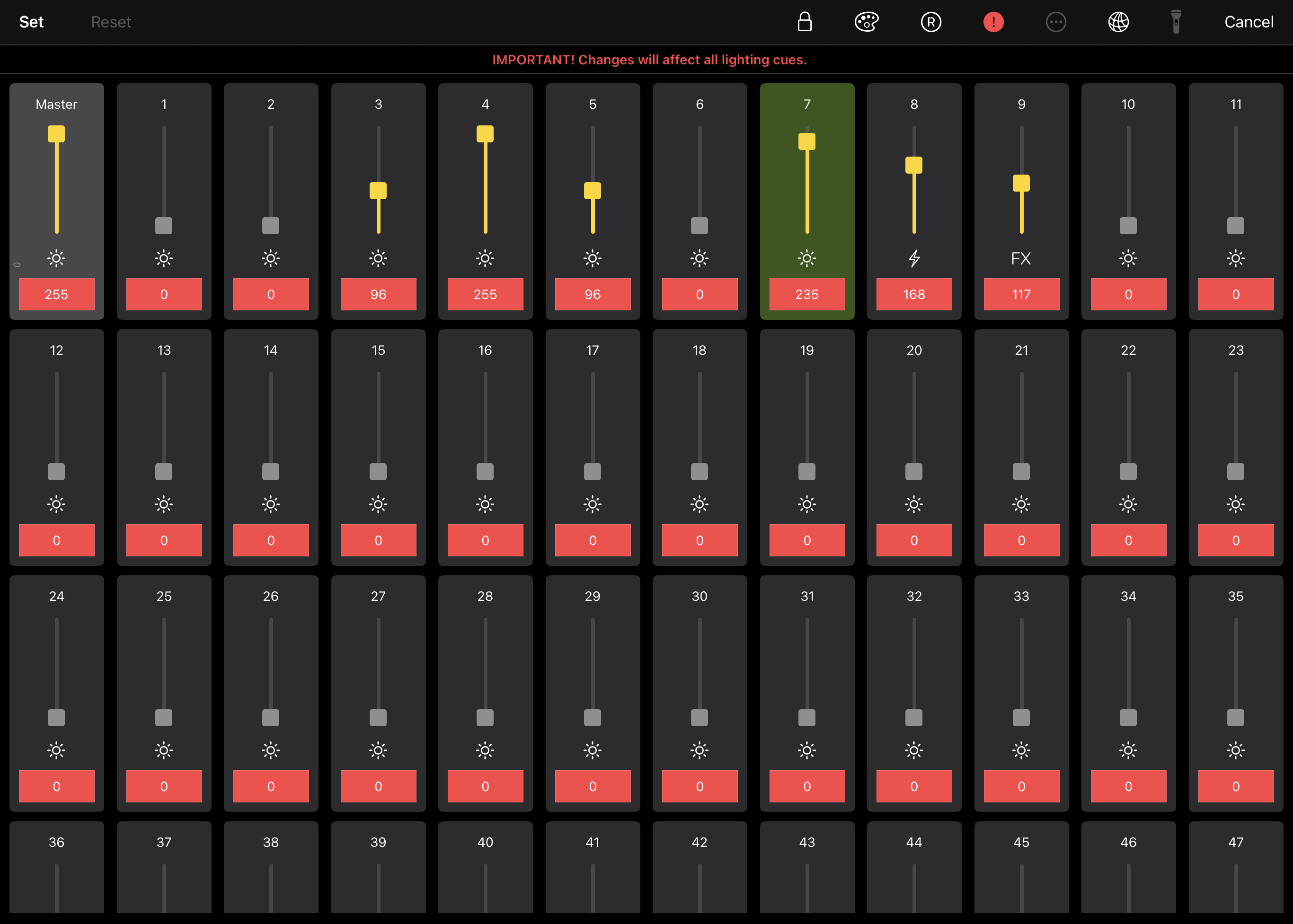Image resolution: width=1293 pixels, height=924 pixels.
Task: Click the channel 34 value box
Action: tap(1128, 786)
